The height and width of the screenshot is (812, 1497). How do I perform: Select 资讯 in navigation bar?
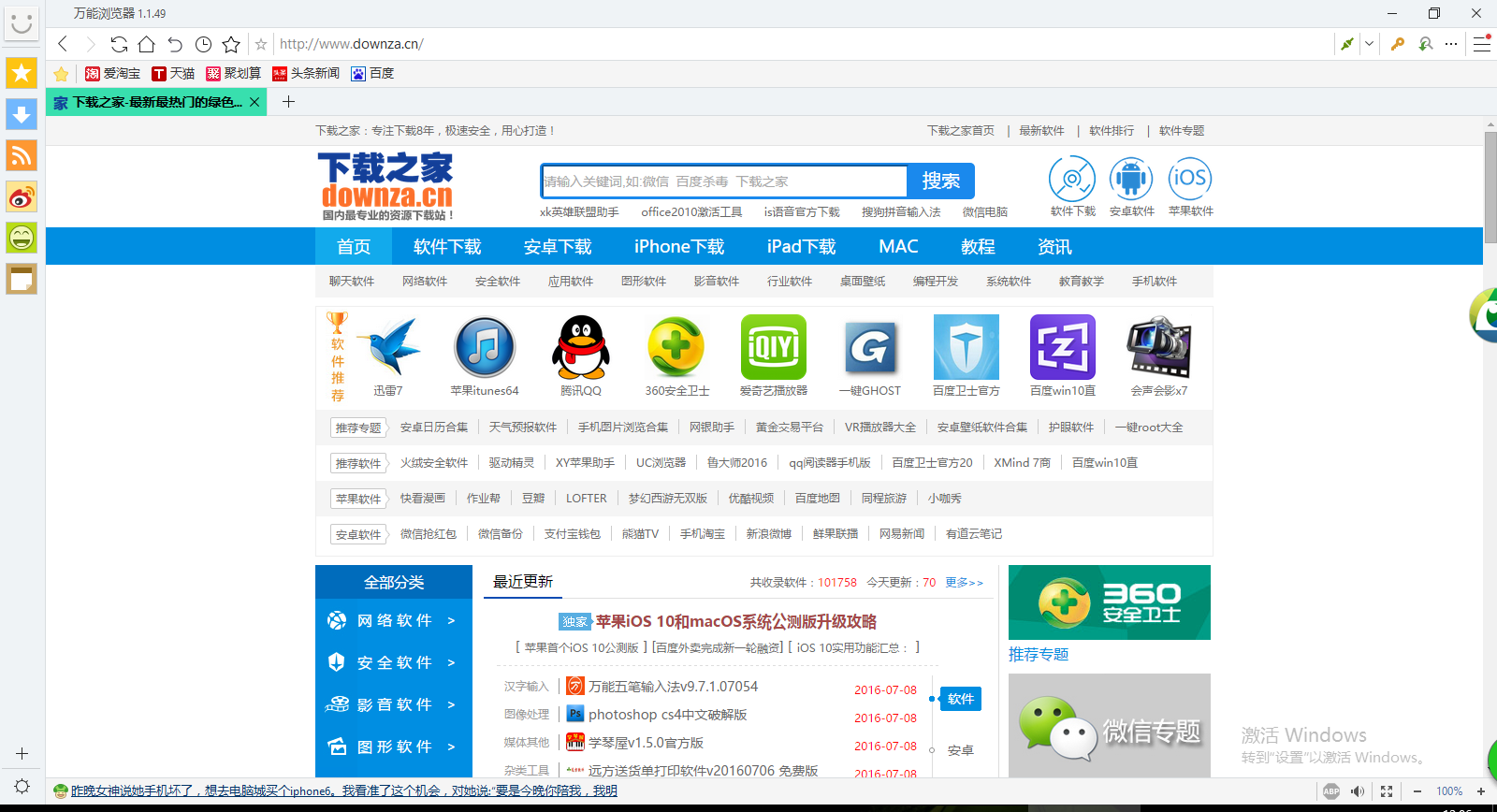1054,246
